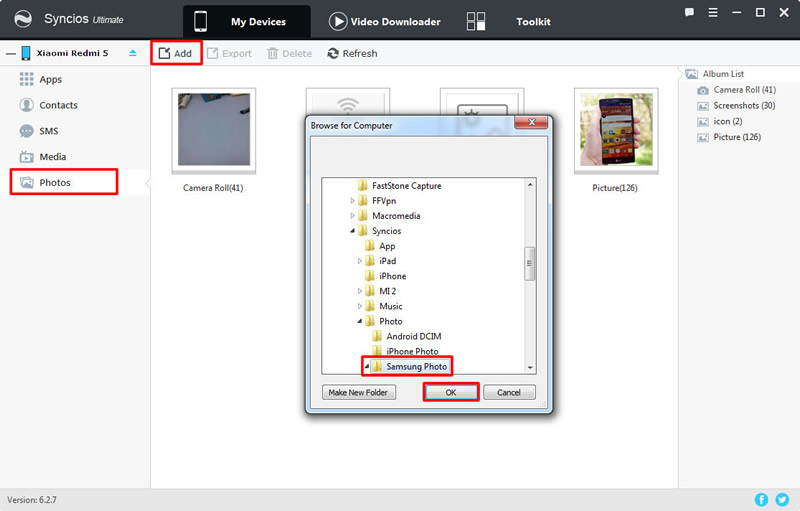This screenshot has width=800, height=511.
Task: Select Screenshots (30) in Album List
Action: tap(737, 106)
